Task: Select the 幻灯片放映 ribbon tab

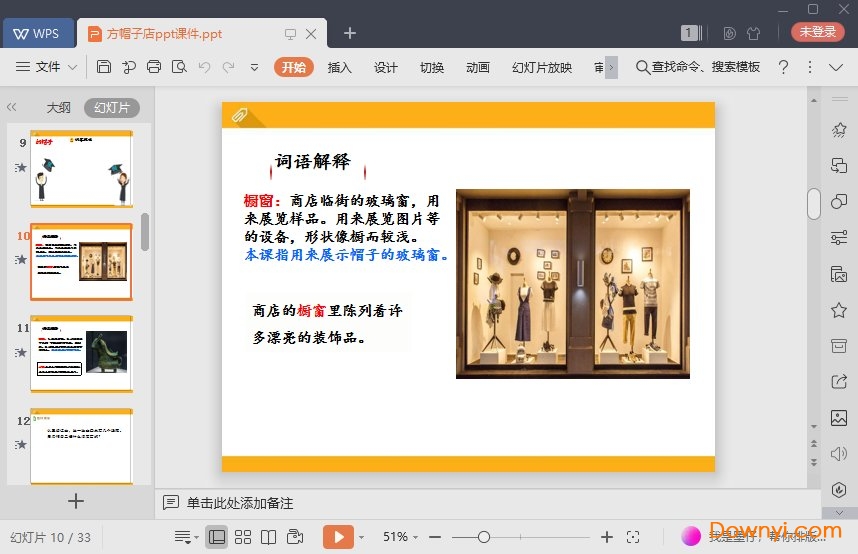Action: [542, 67]
